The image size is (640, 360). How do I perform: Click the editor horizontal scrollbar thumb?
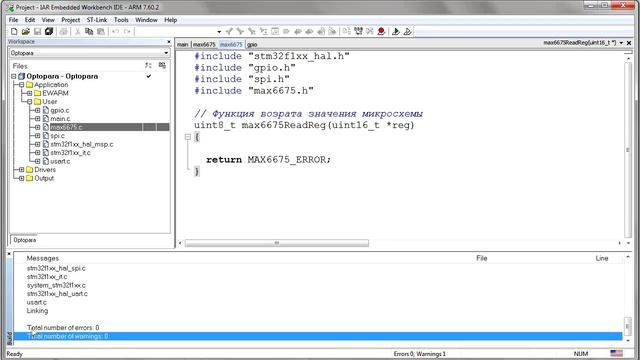(277, 243)
